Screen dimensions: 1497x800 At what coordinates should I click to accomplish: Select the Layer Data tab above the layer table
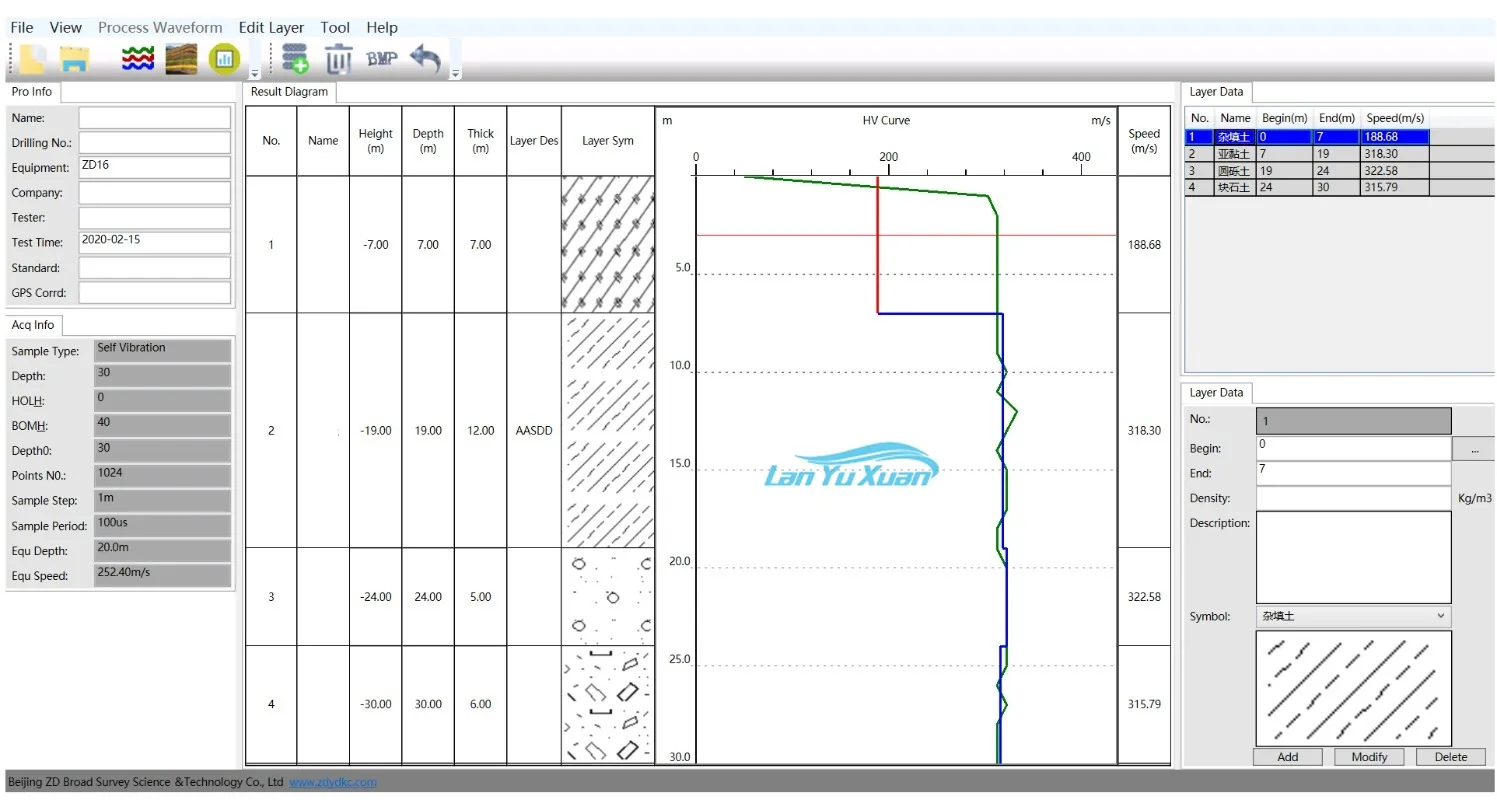(x=1216, y=92)
